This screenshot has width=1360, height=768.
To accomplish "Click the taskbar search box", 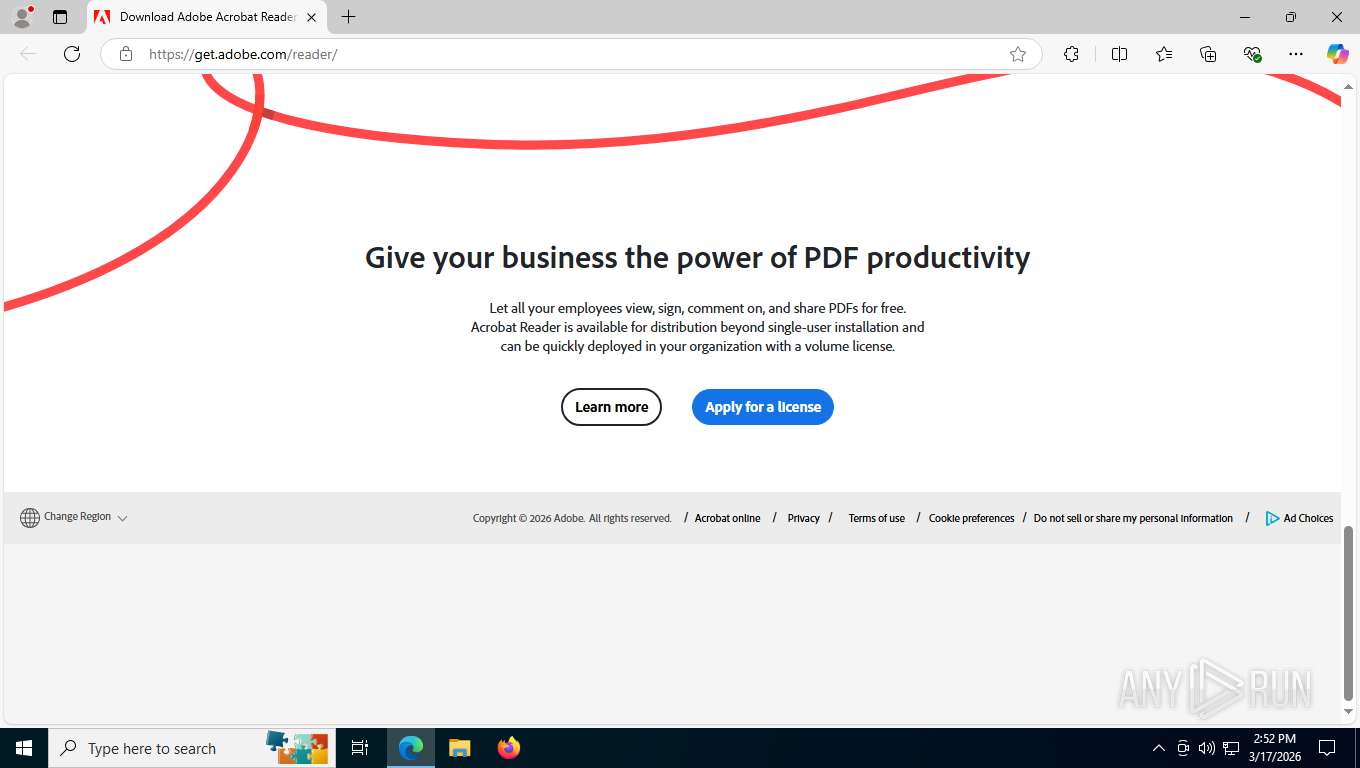I will tap(192, 748).
